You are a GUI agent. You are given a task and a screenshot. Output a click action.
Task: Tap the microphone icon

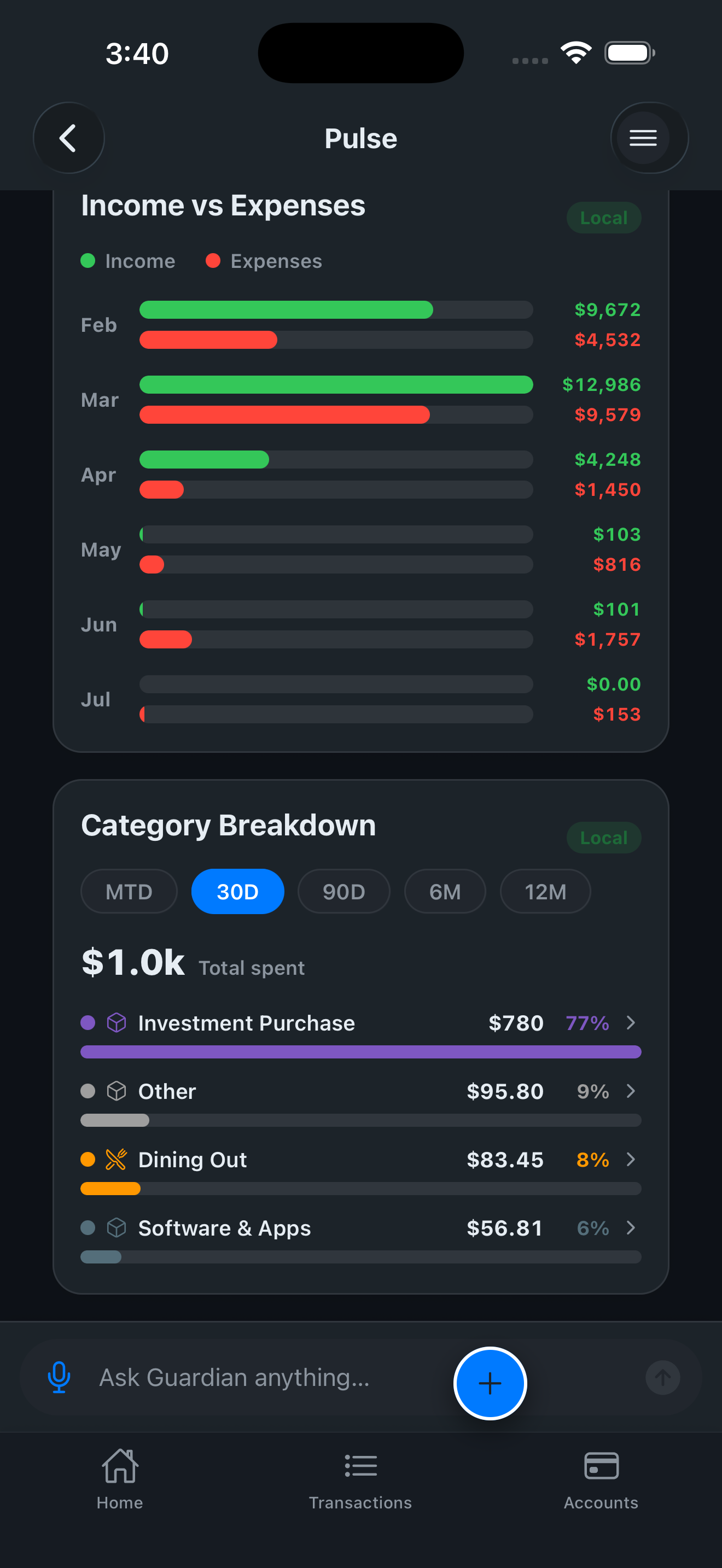pos(59,1378)
